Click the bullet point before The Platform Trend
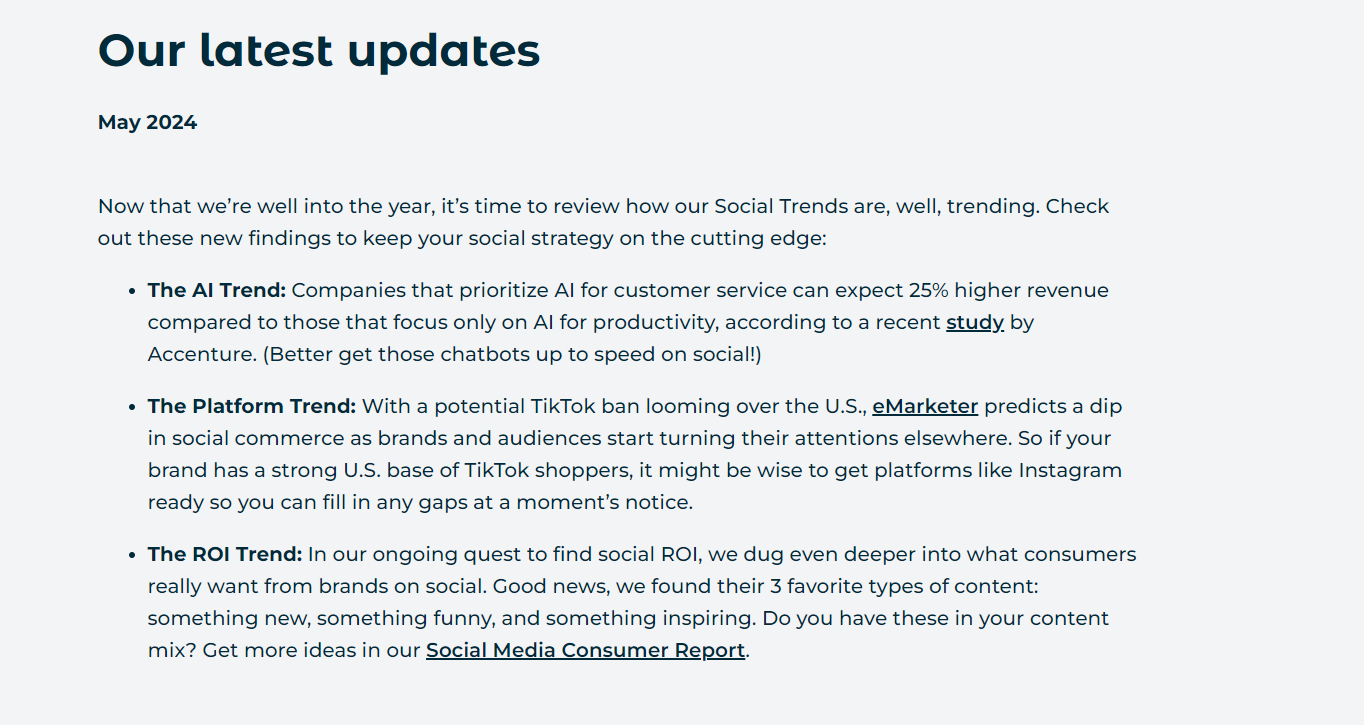This screenshot has height=725, width=1364. coord(133,408)
